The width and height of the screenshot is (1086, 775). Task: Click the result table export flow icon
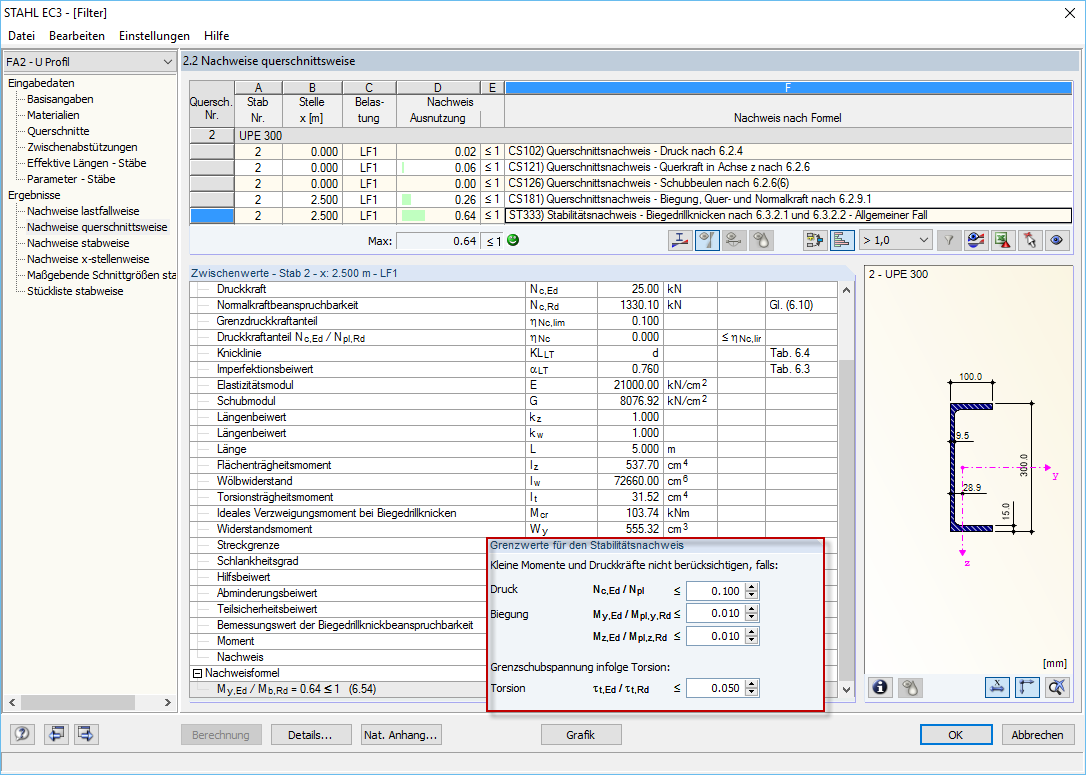click(x=815, y=240)
